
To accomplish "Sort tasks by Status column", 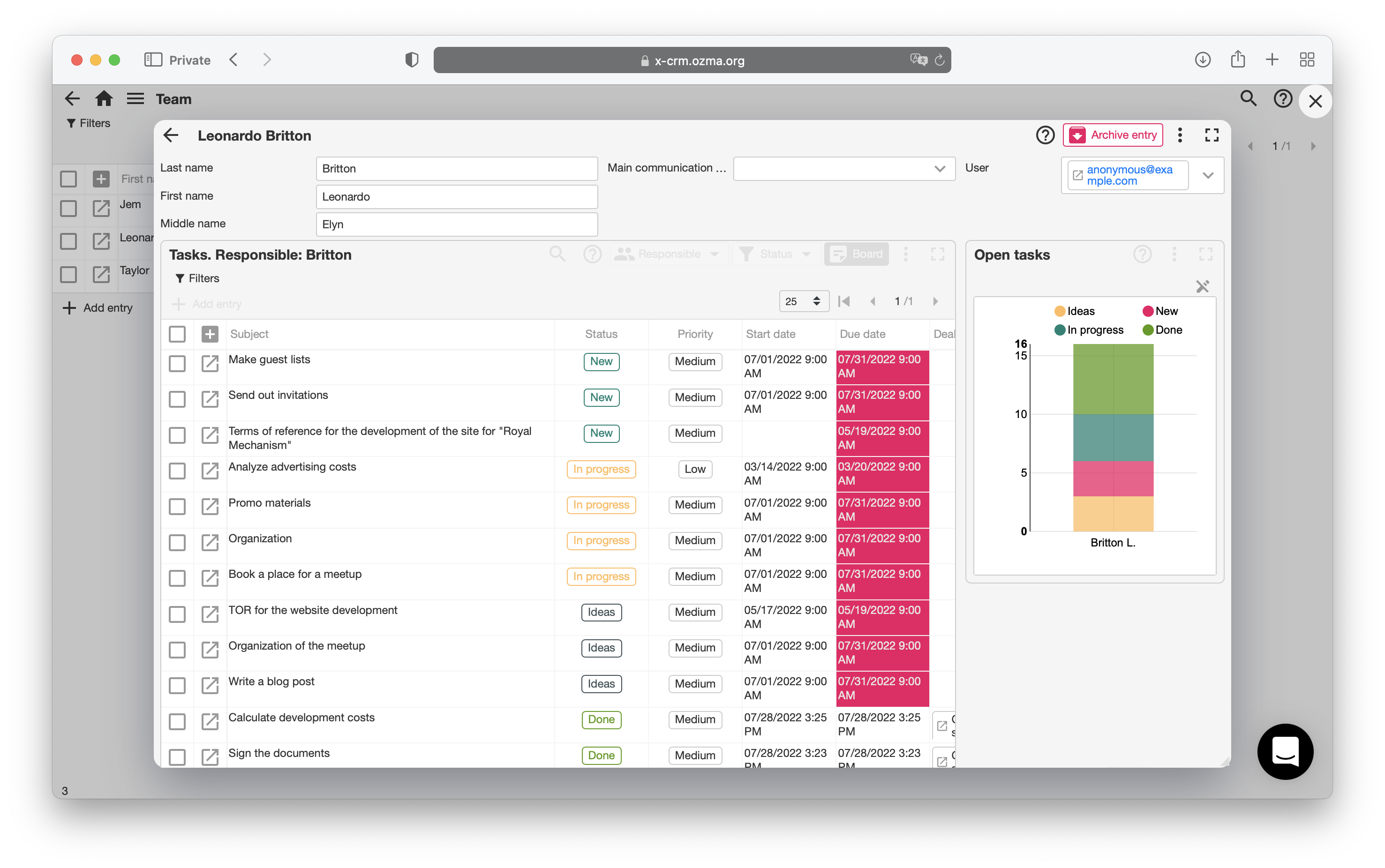I will point(601,334).
